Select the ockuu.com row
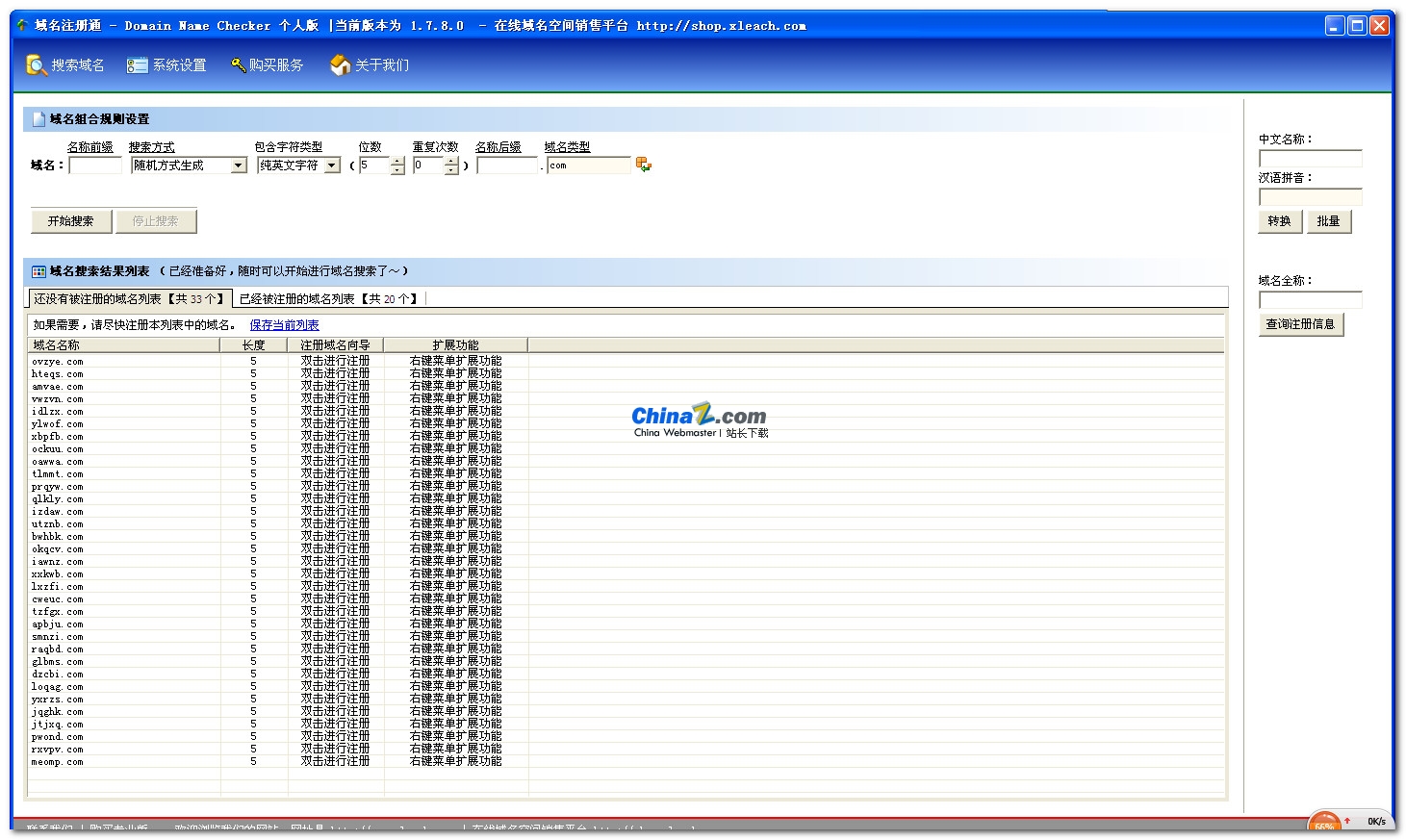The image size is (1406, 840). click(x=626, y=448)
